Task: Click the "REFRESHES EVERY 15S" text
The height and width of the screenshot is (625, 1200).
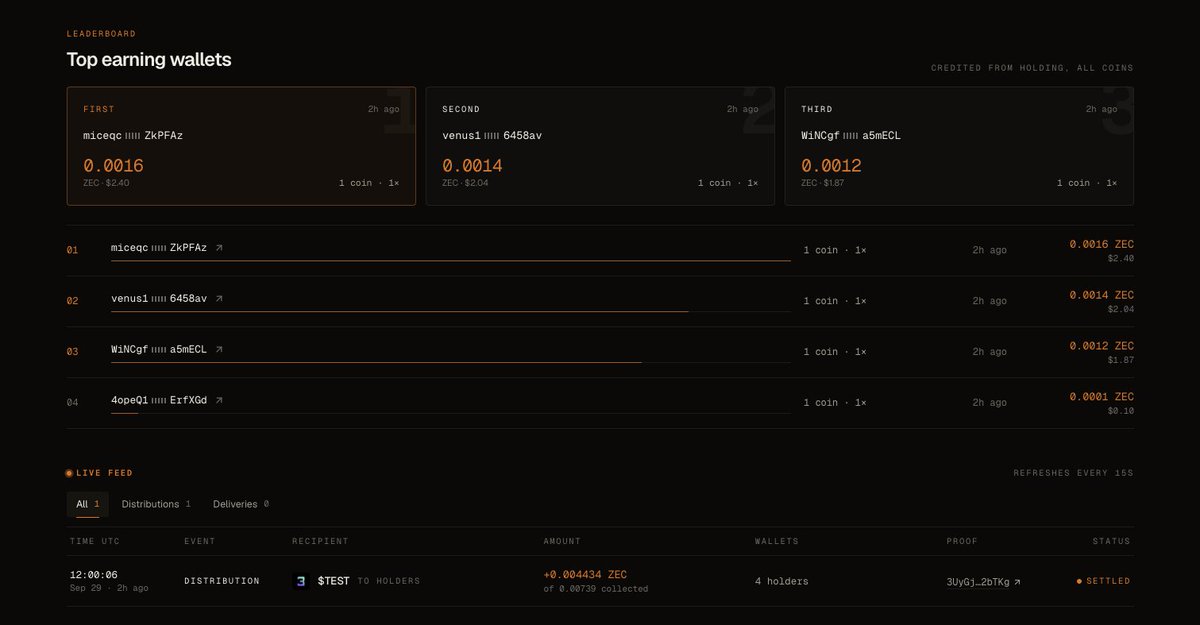Action: (x=1073, y=473)
